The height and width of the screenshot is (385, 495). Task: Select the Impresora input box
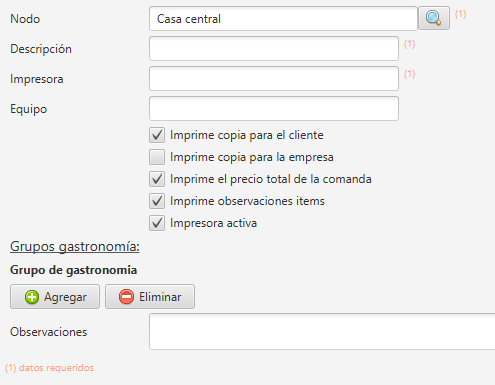274,79
